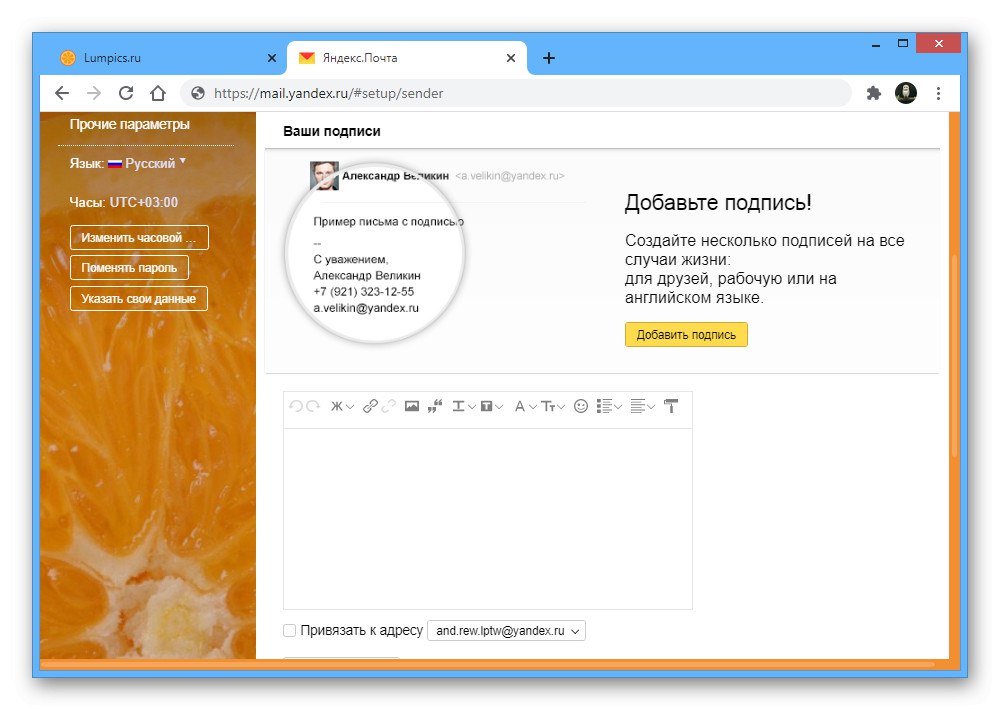
Task: Open the and.rew.lptw@yandex.ru address dropdown
Action: pyautogui.click(x=506, y=630)
